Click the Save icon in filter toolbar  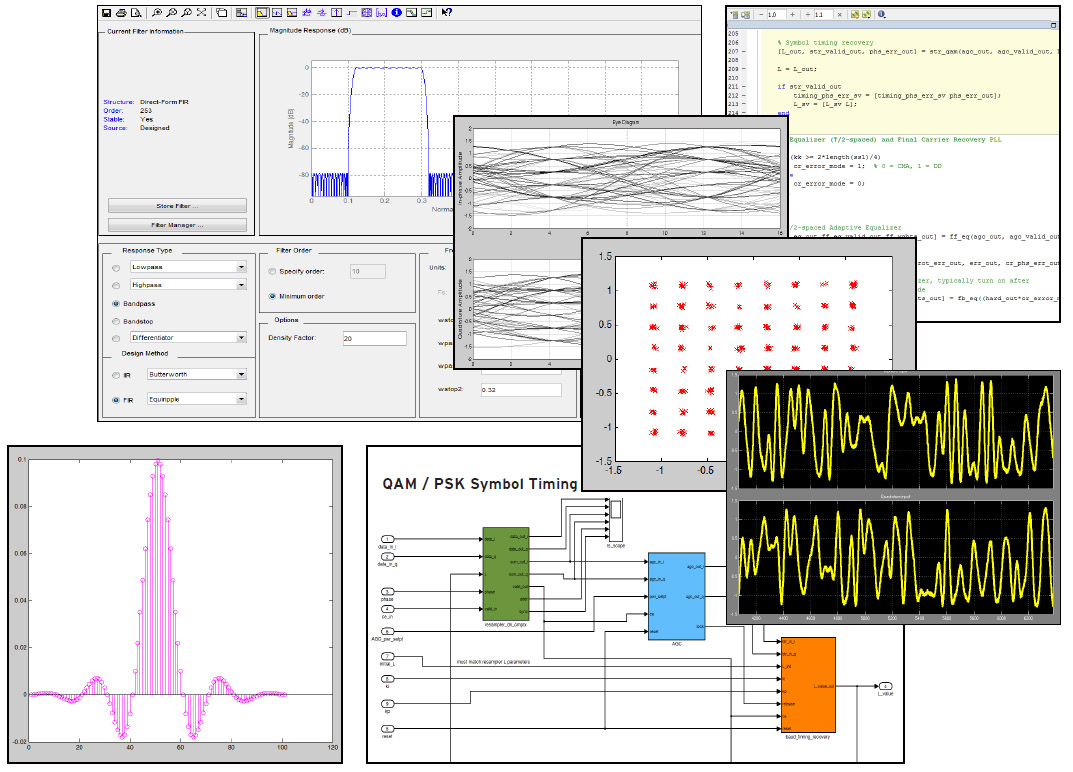107,13
